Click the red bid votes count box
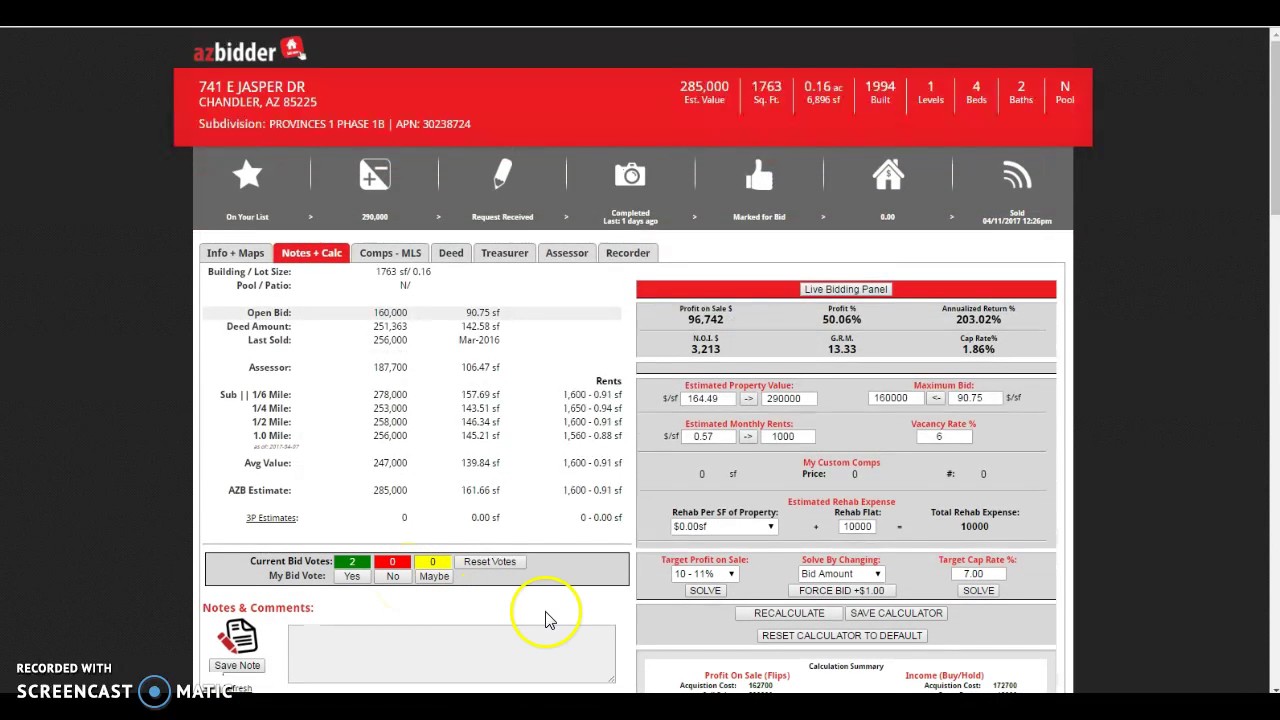1280x720 pixels. pos(392,562)
